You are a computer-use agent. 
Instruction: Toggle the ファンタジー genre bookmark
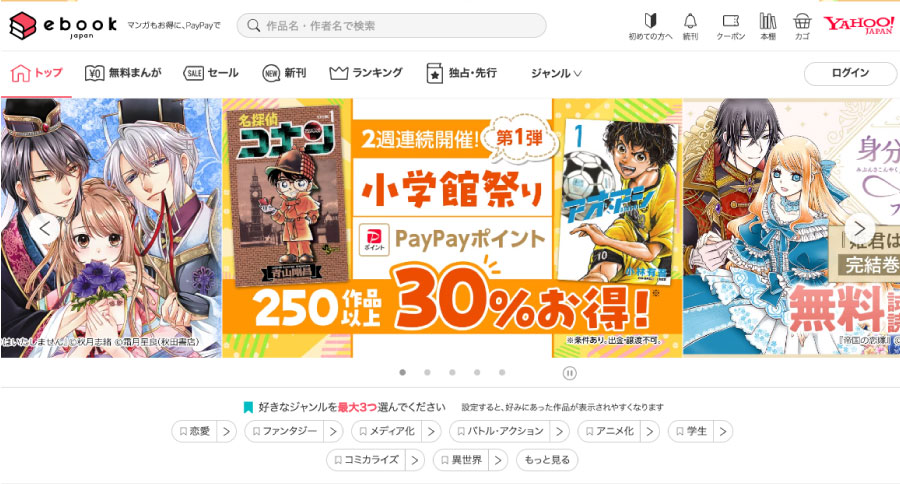tap(284, 431)
